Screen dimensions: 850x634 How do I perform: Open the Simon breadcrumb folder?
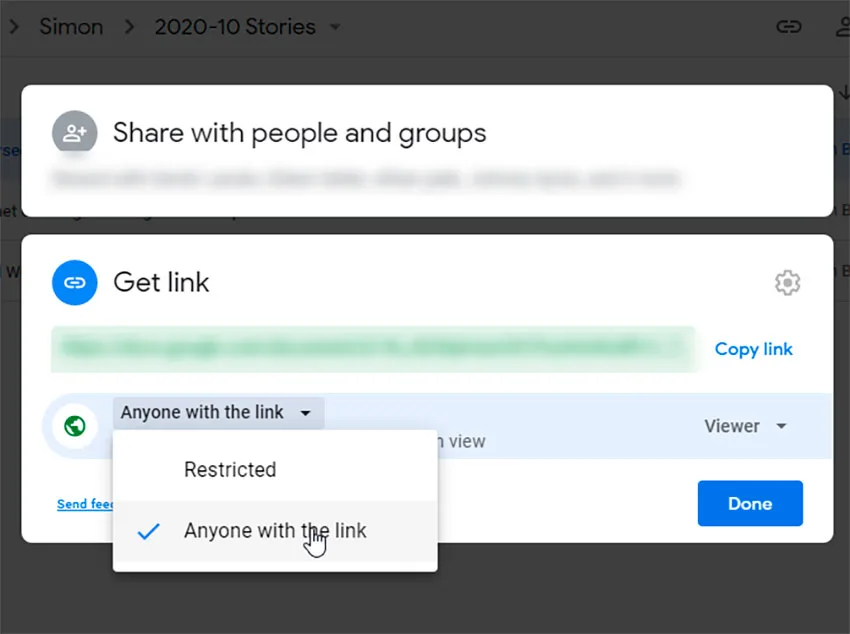click(71, 27)
